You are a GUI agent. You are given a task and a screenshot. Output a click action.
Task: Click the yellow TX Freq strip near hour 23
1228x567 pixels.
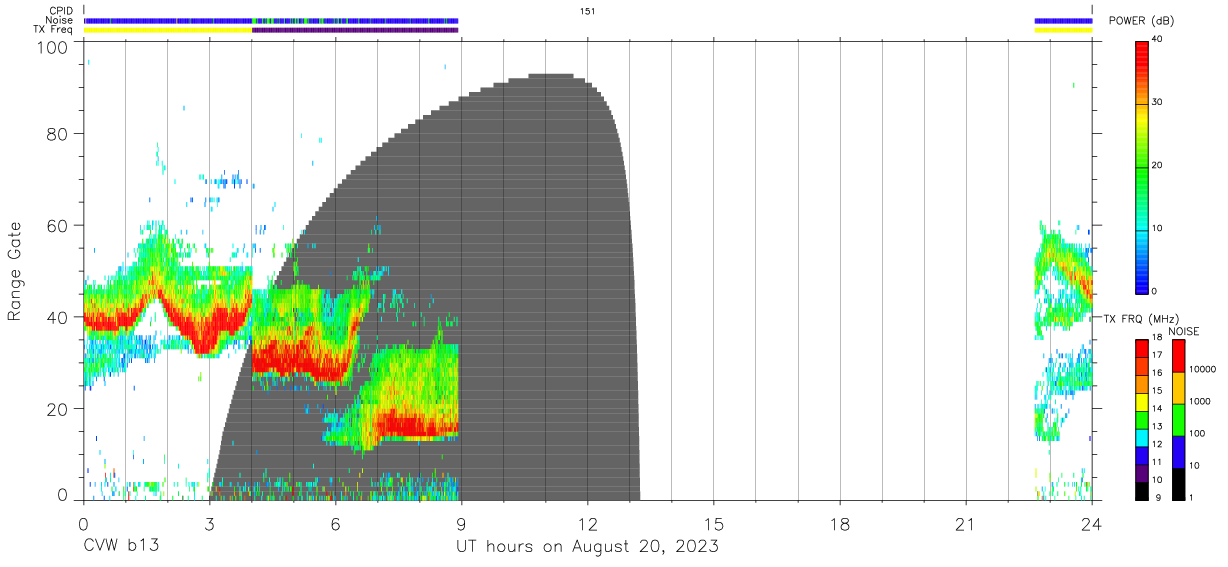pyautogui.click(x=1063, y=30)
